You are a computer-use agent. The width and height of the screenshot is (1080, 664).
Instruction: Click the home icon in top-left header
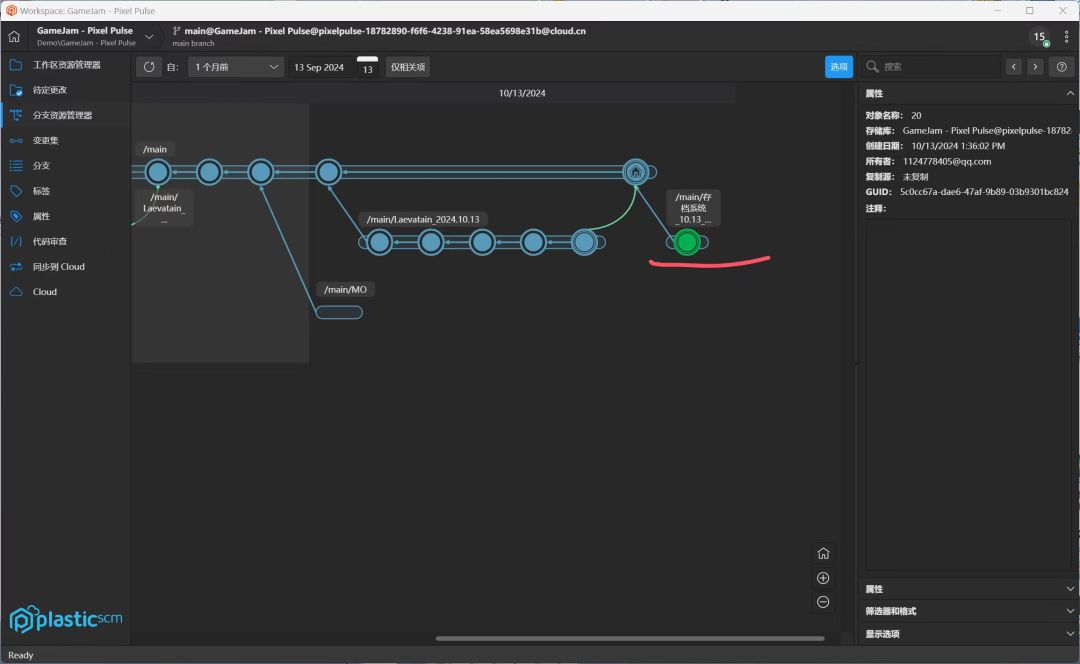point(14,37)
